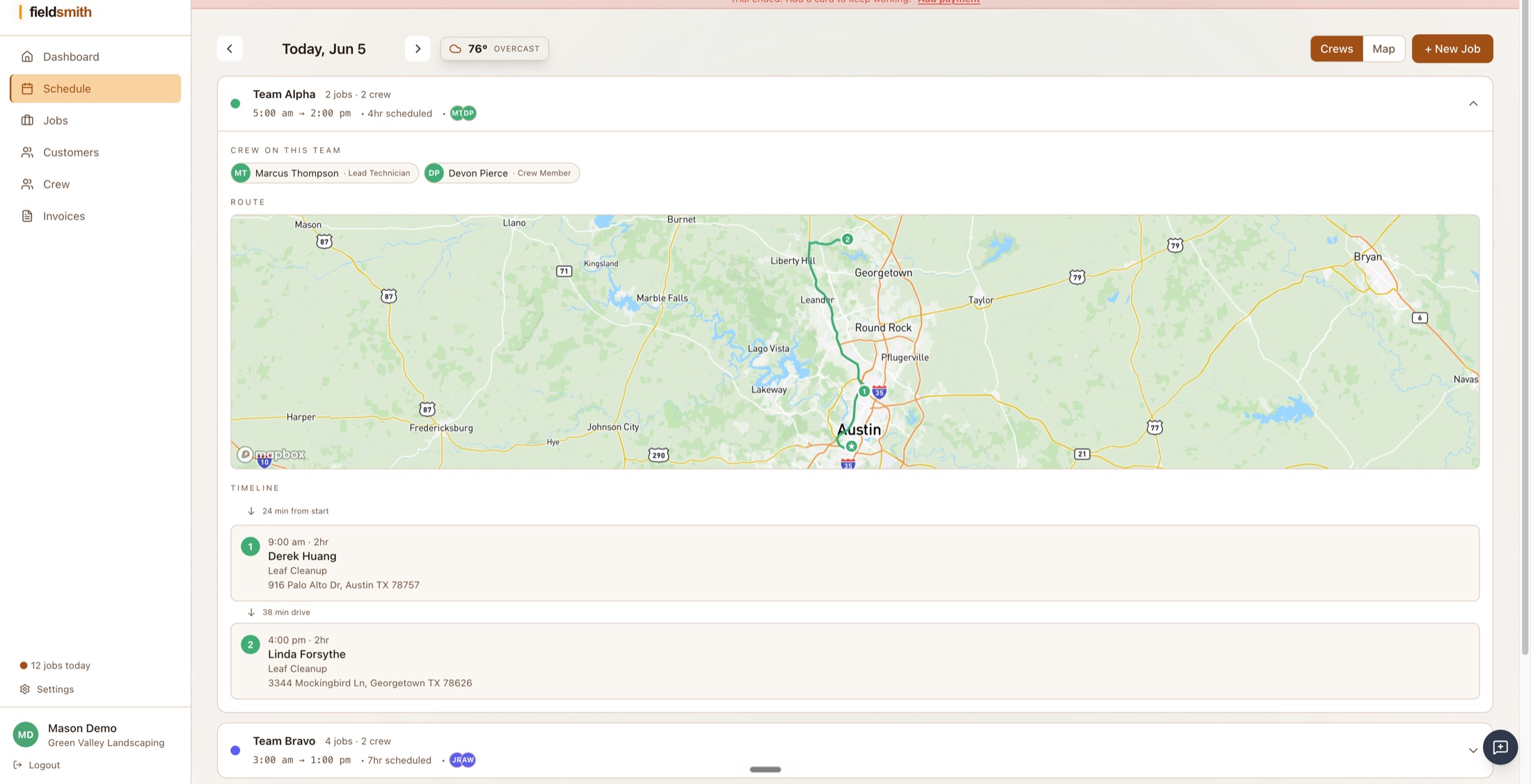This screenshot has width=1531, height=784.
Task: Click 3344 Mockingbird Ln address
Action: (370, 684)
